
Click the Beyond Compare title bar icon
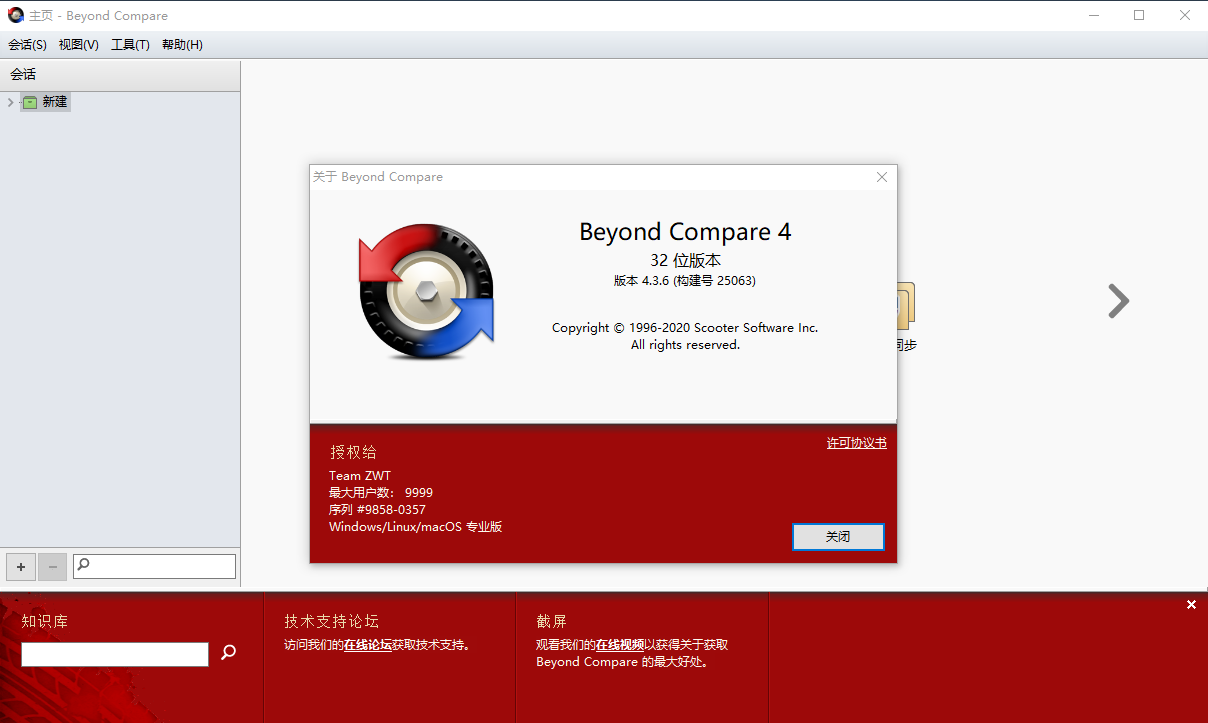[x=16, y=15]
